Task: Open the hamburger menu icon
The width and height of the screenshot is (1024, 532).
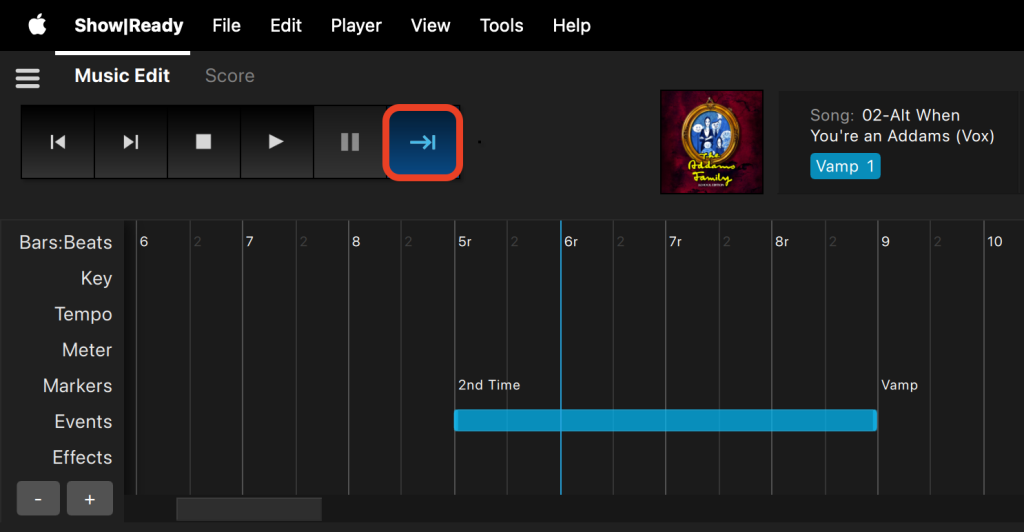Action: pyautogui.click(x=27, y=77)
